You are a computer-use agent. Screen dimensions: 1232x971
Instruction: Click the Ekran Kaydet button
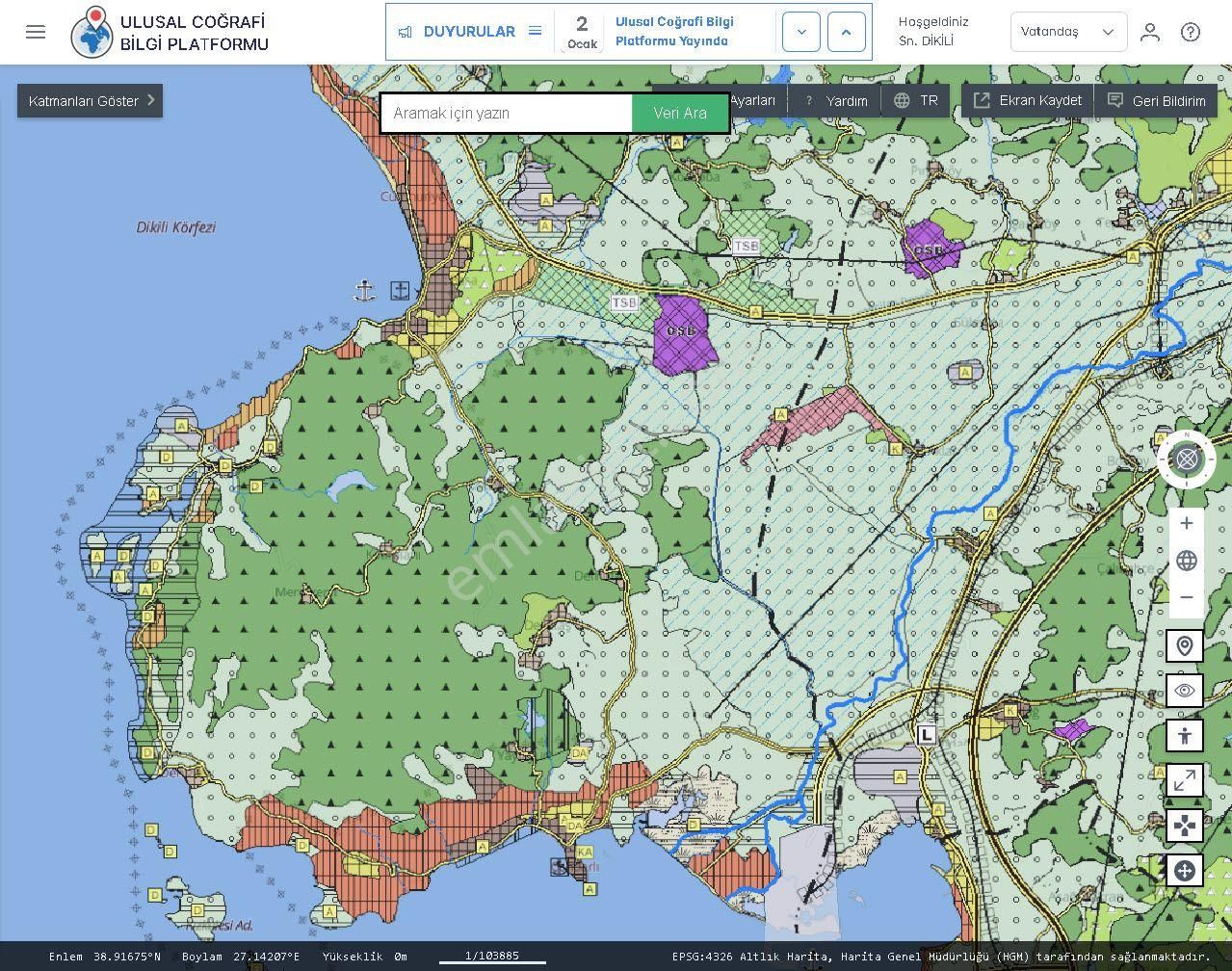(x=1027, y=101)
